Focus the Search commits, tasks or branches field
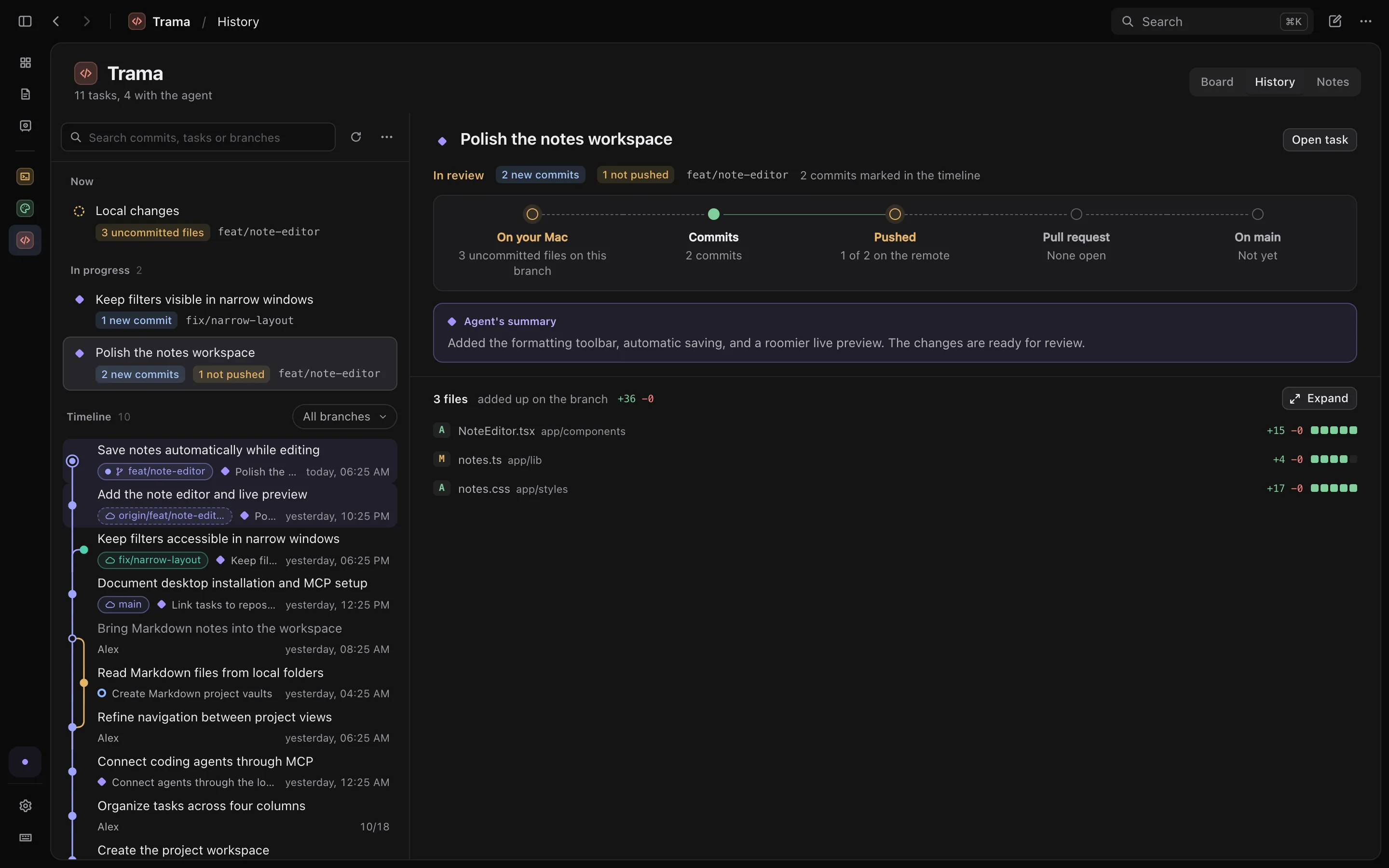The height and width of the screenshot is (868, 1389). tap(198, 137)
